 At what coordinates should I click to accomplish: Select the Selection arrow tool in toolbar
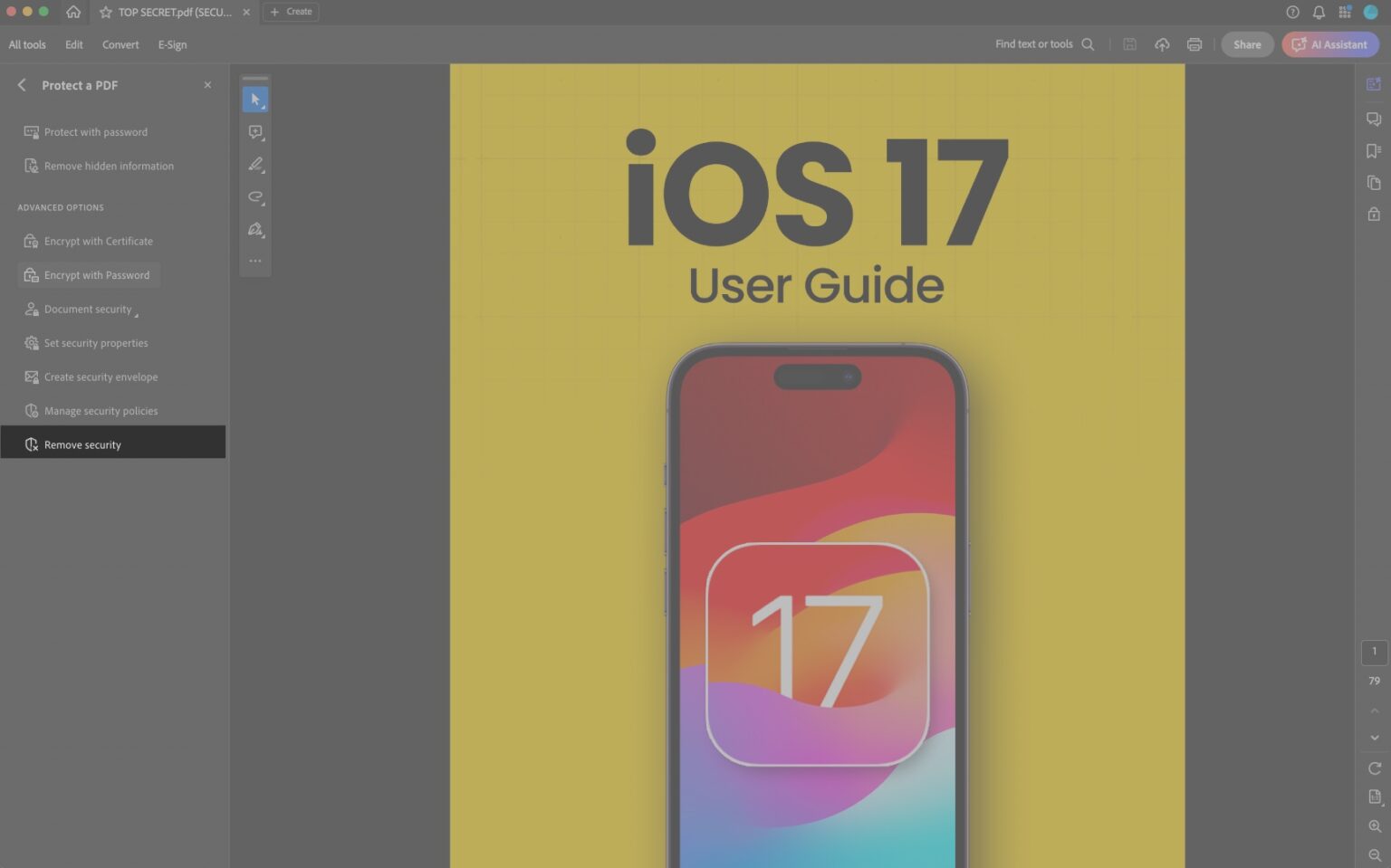[255, 99]
